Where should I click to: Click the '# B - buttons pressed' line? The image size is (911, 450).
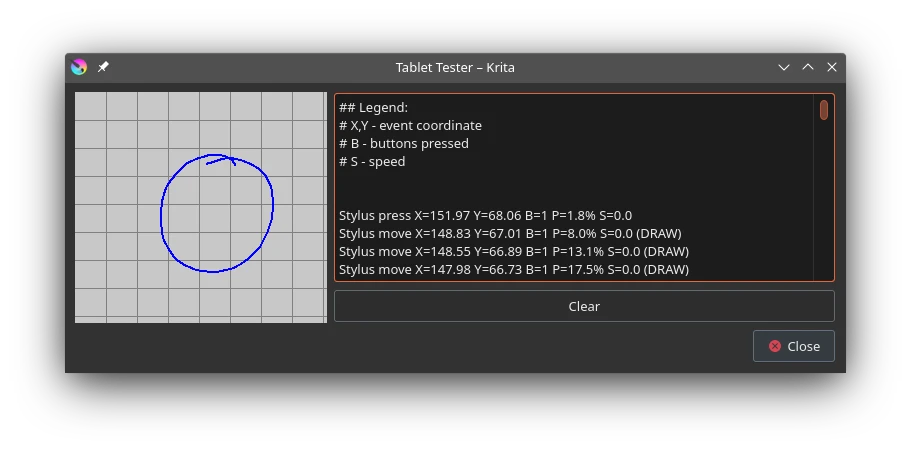coord(404,143)
